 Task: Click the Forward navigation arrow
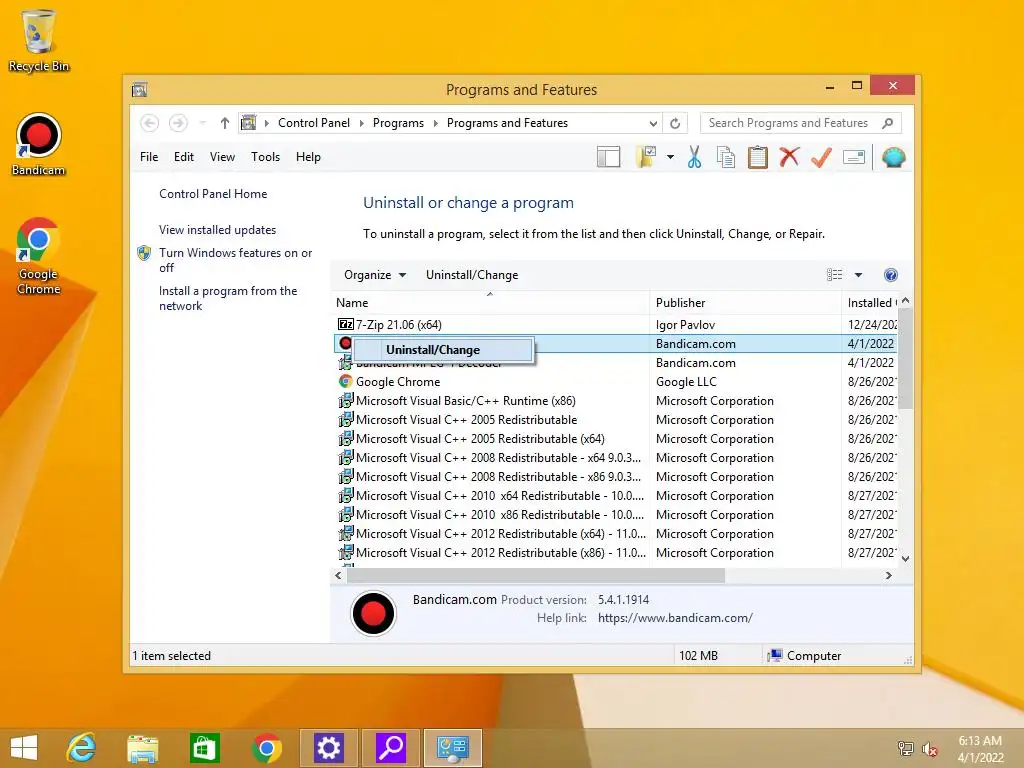178,123
